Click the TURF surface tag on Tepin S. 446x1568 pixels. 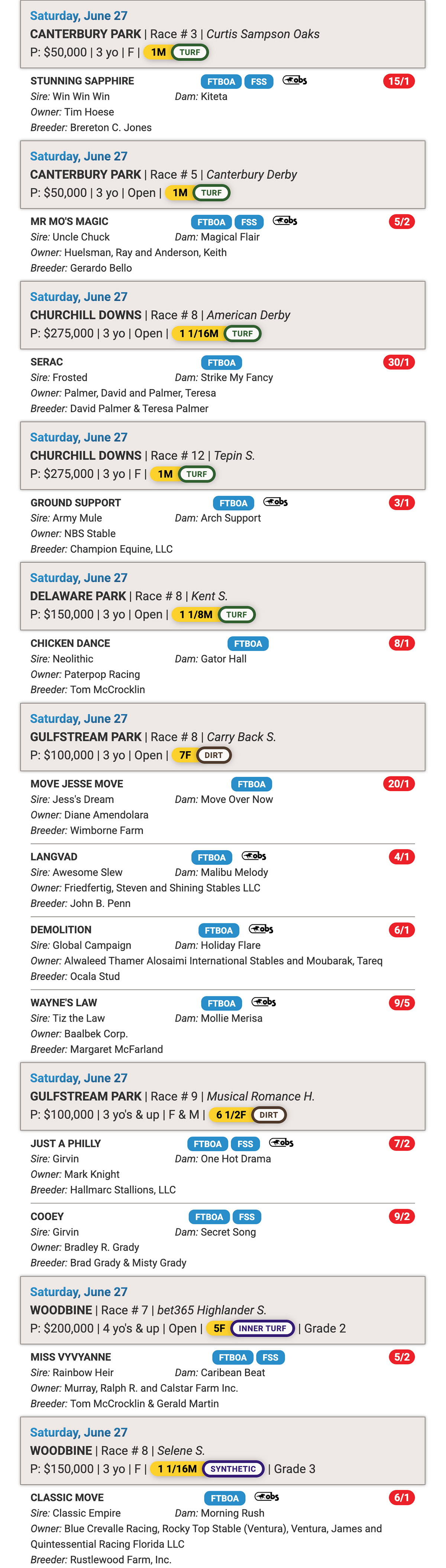coord(197,474)
